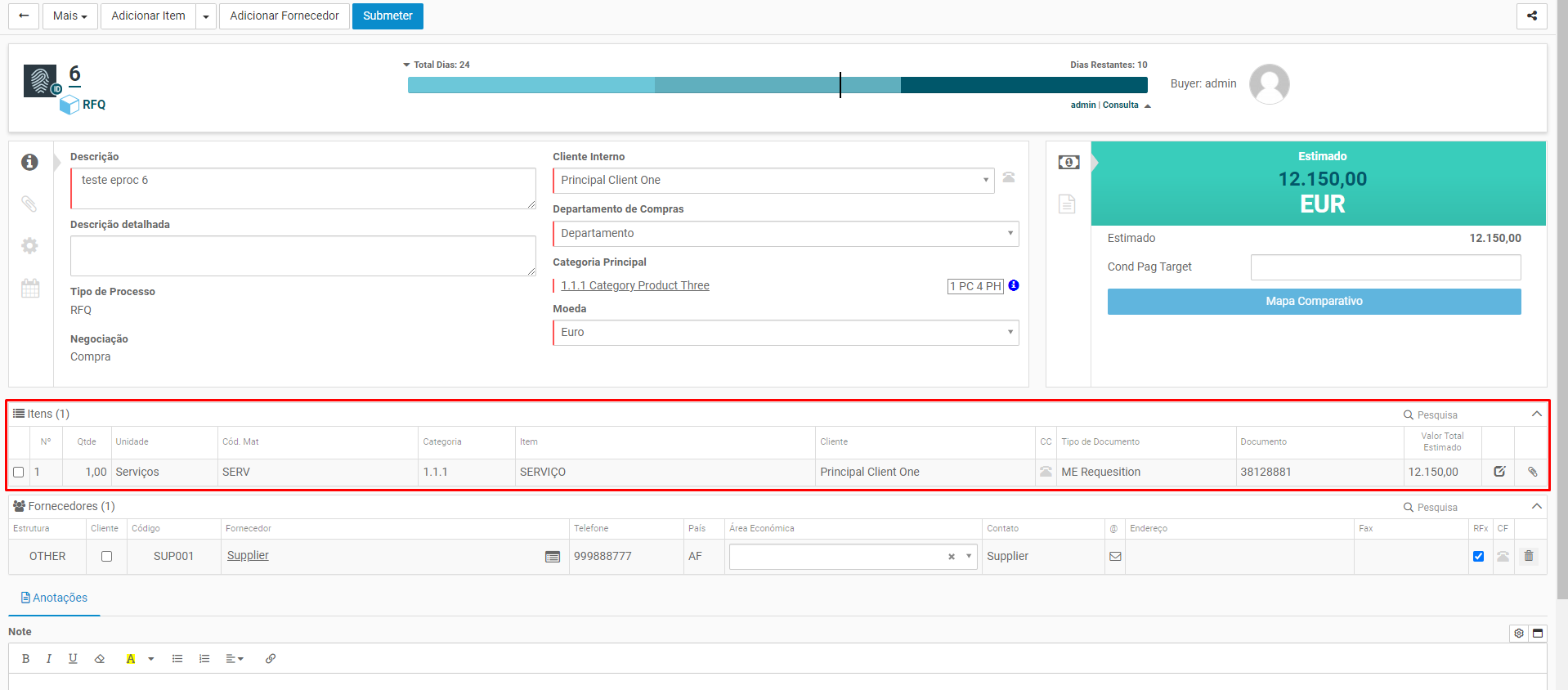Expand the Total Dias timeline toggle
This screenshot has width=1568, height=690.
(x=406, y=65)
